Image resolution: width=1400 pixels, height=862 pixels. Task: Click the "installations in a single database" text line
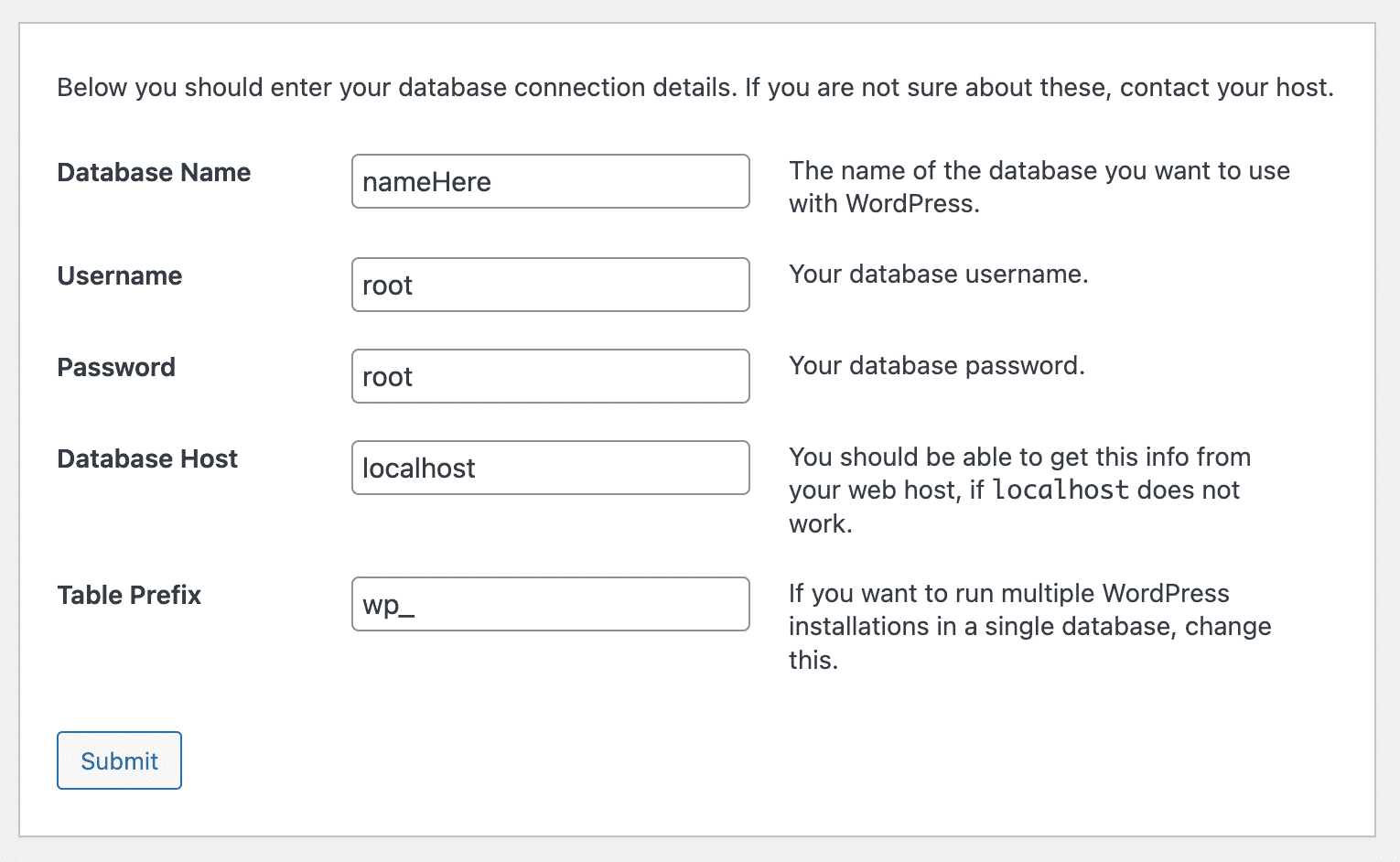(1029, 627)
